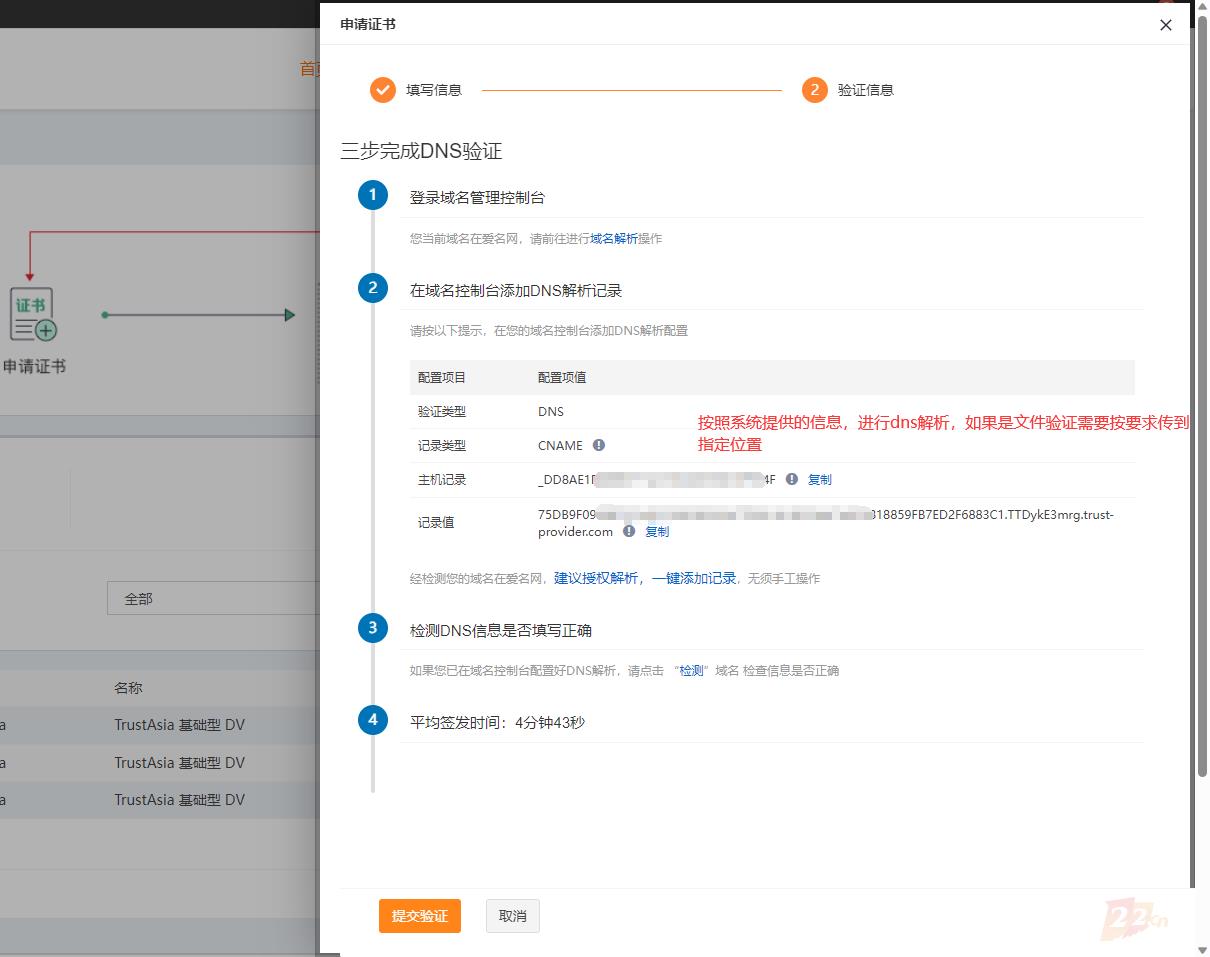The height and width of the screenshot is (957, 1210).
Task: Click the orange checkmark on the 填写信息 step
Action: [x=383, y=89]
